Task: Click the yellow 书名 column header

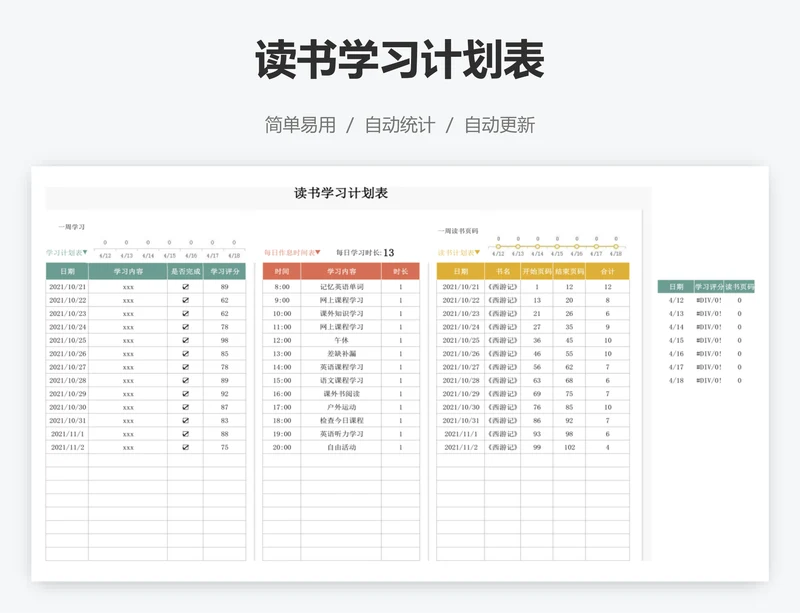Action: (503, 271)
